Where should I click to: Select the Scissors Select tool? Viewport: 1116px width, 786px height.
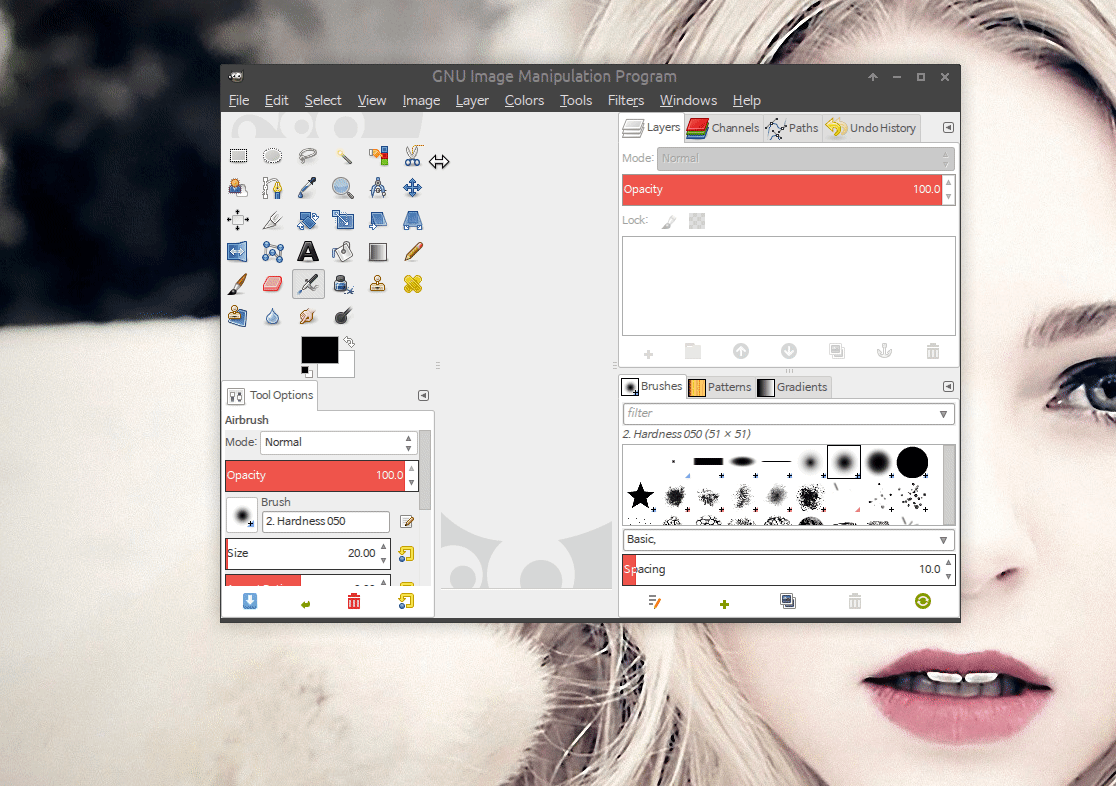click(x=413, y=155)
